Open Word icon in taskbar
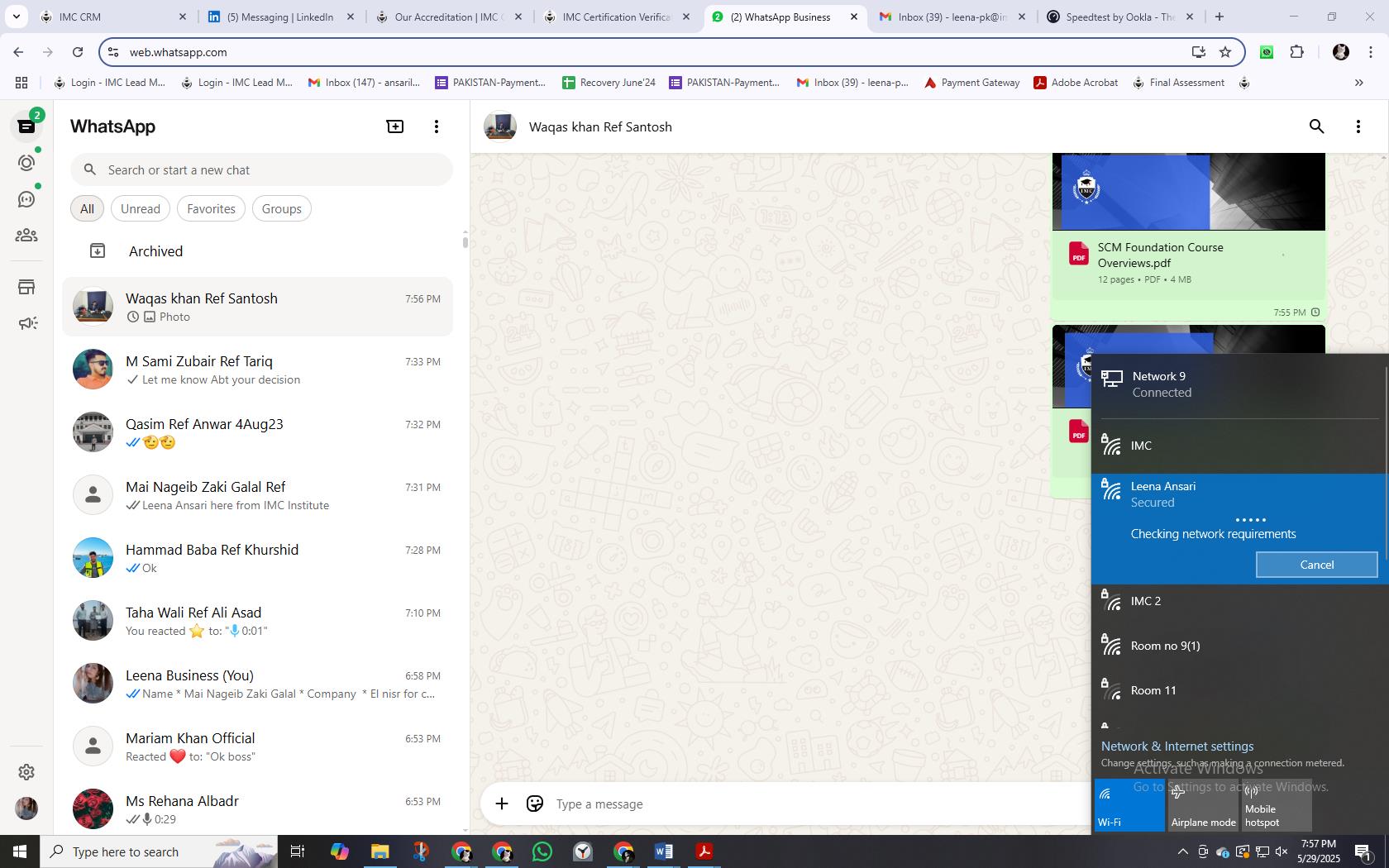Screen dimensions: 1389x868 (664, 851)
